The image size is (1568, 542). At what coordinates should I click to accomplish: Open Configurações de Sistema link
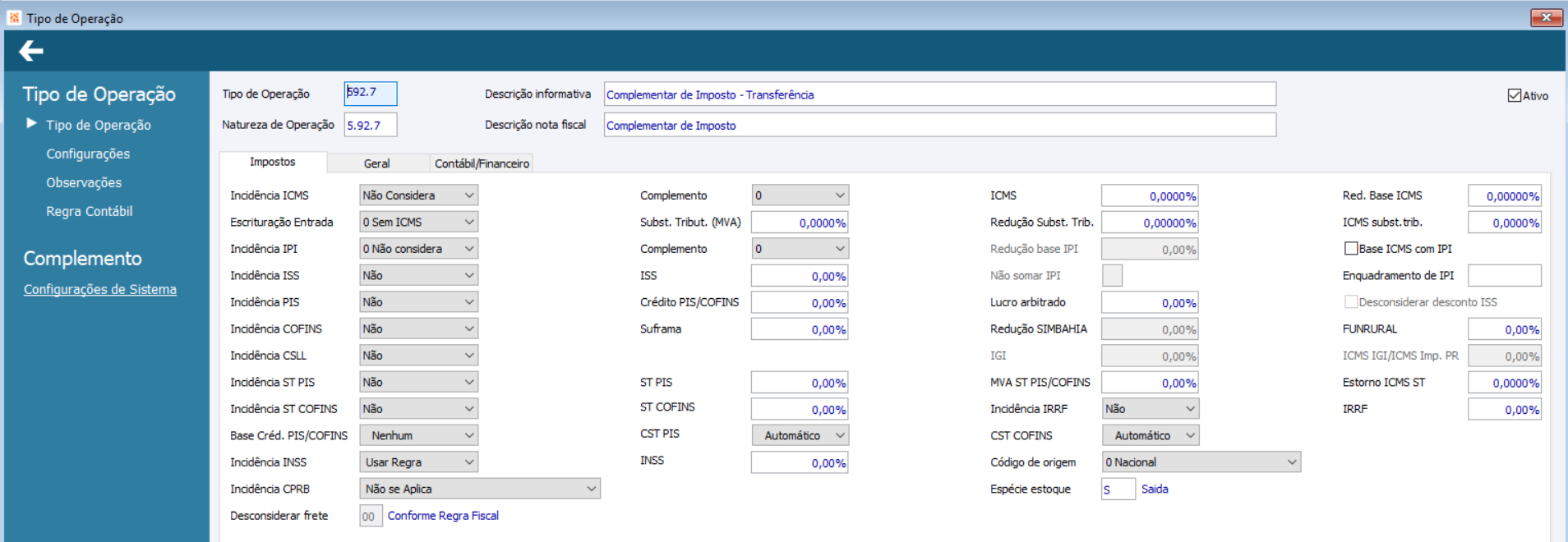pos(100,289)
